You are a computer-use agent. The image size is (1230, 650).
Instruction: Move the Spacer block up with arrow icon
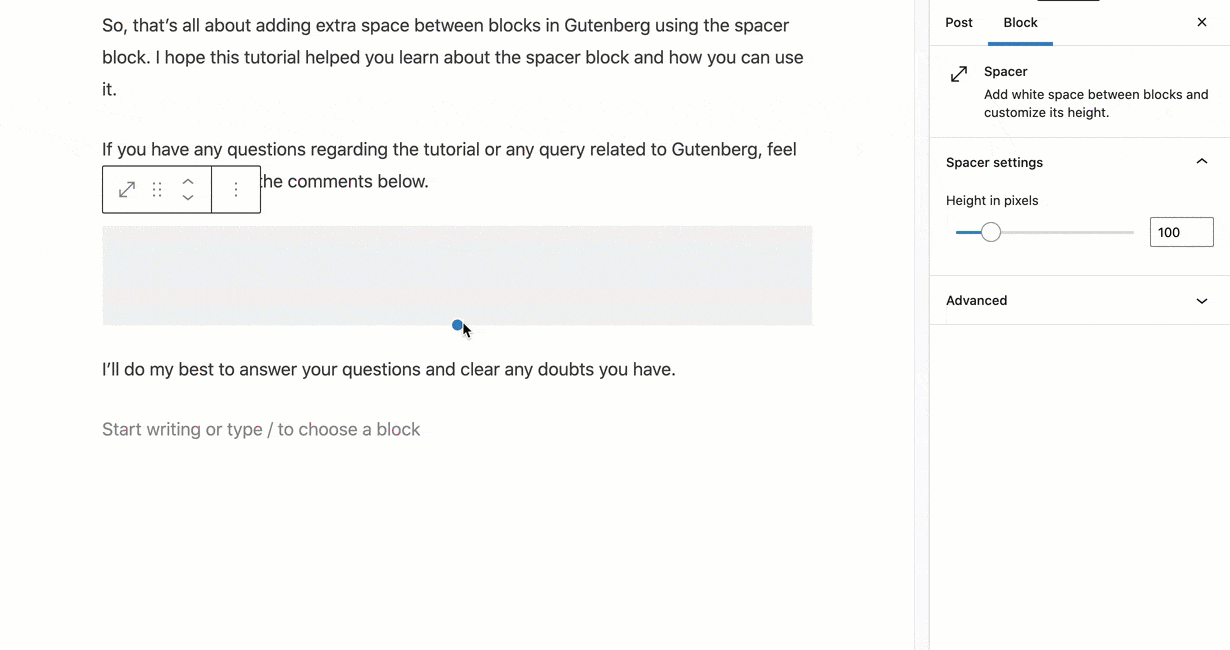click(x=188, y=183)
